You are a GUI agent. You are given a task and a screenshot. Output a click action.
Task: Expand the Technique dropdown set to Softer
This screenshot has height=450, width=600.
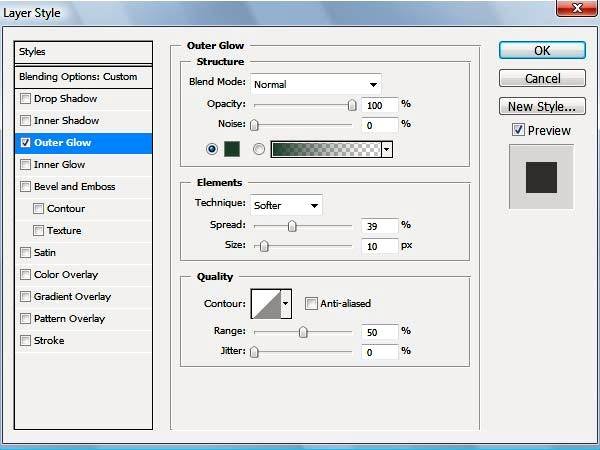(x=286, y=205)
